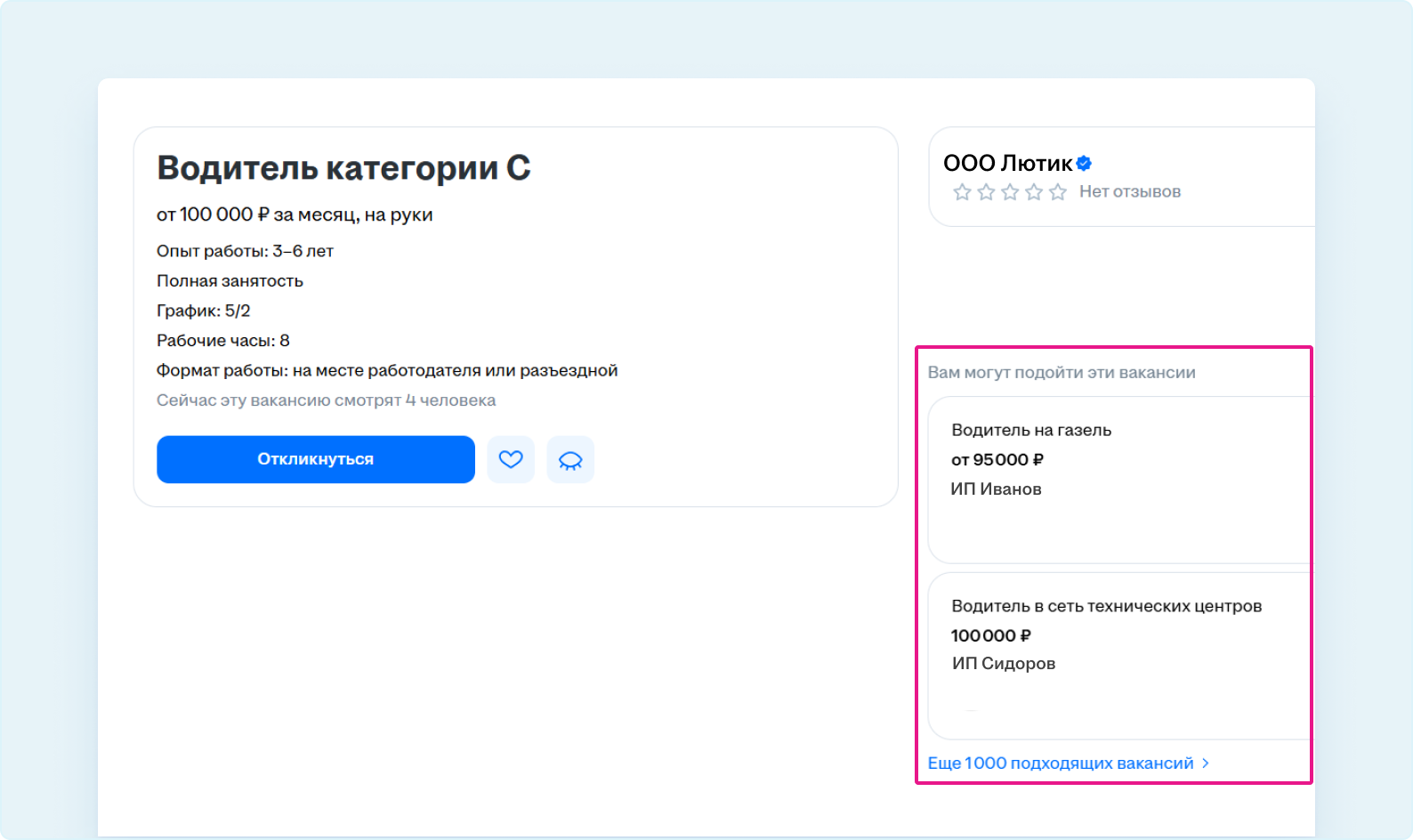Viewport: 1413px width, 840px height.
Task: Click the Вам могут подойти эти вакансии heading
Action: (1062, 372)
